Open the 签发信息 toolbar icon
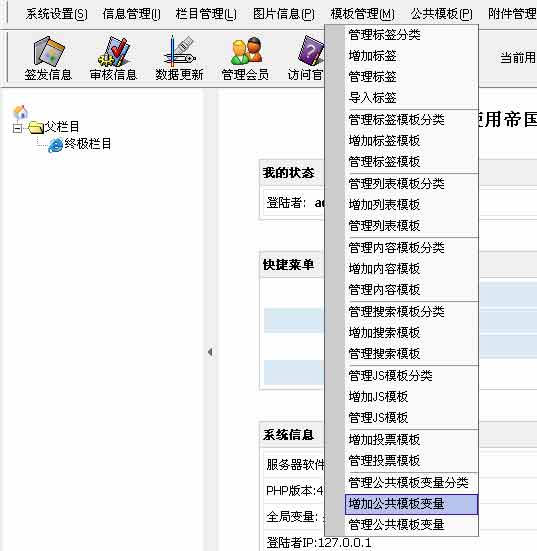Image resolution: width=537 pixels, height=551 pixels. (49, 51)
